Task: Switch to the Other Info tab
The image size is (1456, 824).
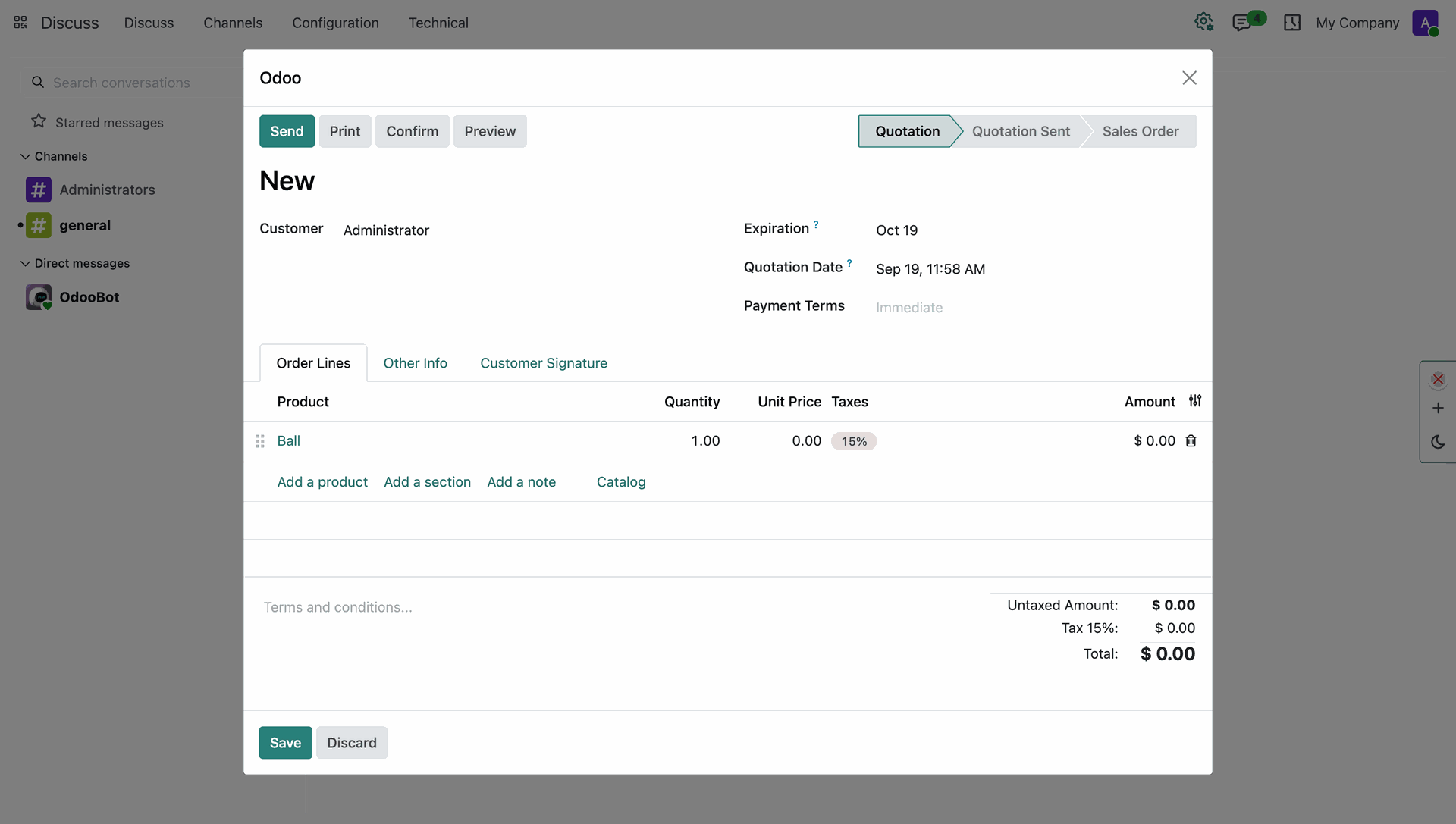Action: tap(415, 363)
